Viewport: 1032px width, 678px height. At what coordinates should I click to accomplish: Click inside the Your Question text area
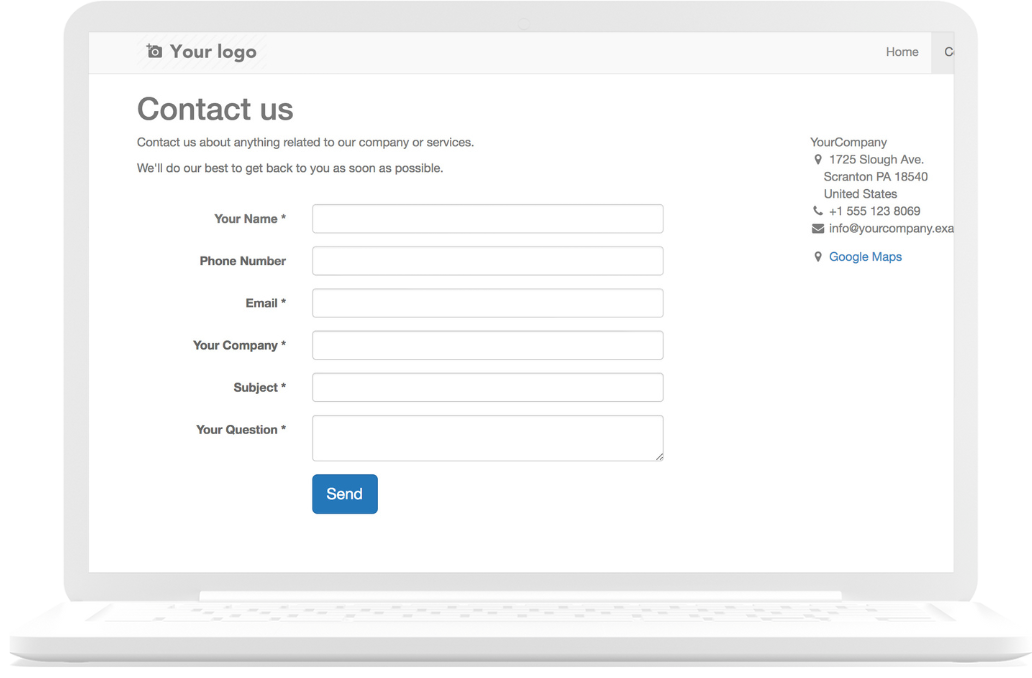point(487,437)
